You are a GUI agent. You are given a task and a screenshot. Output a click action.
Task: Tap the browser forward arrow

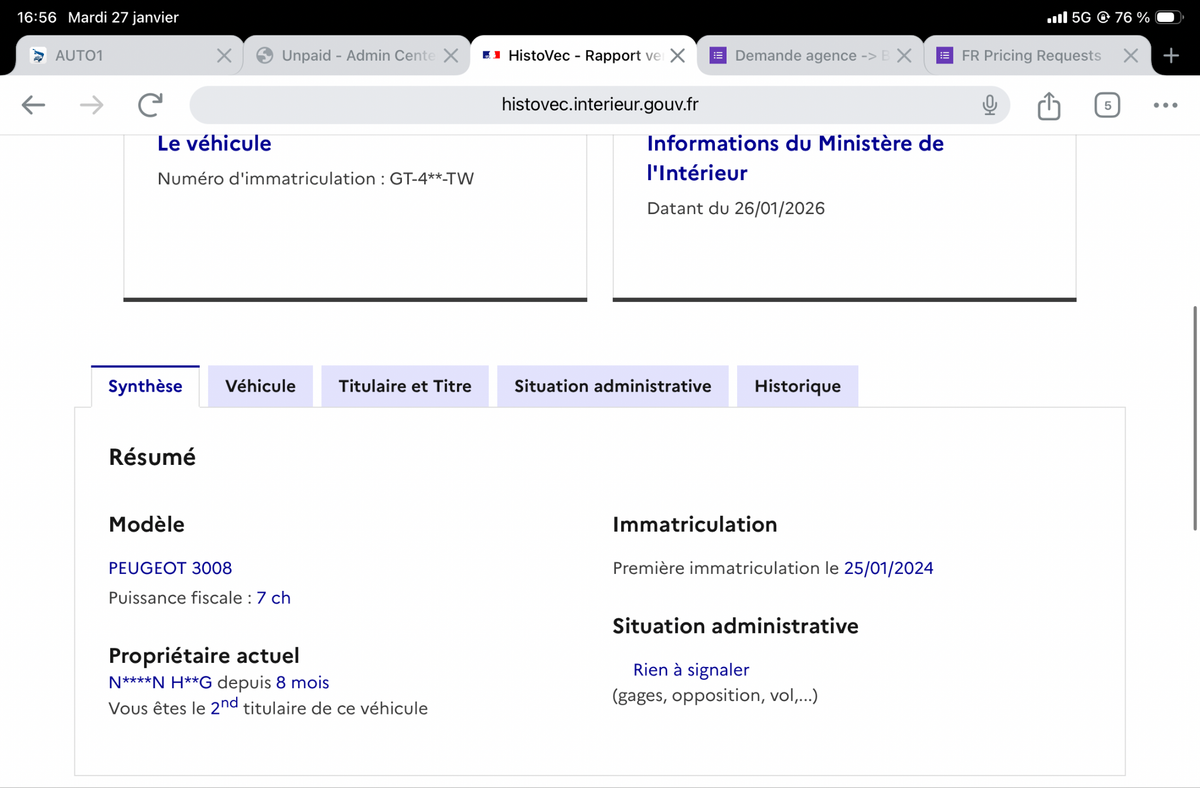92,105
